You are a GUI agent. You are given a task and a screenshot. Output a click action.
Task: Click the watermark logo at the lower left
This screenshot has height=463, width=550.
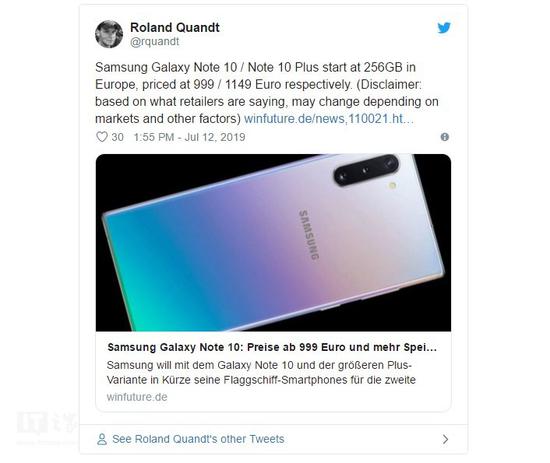point(47,423)
